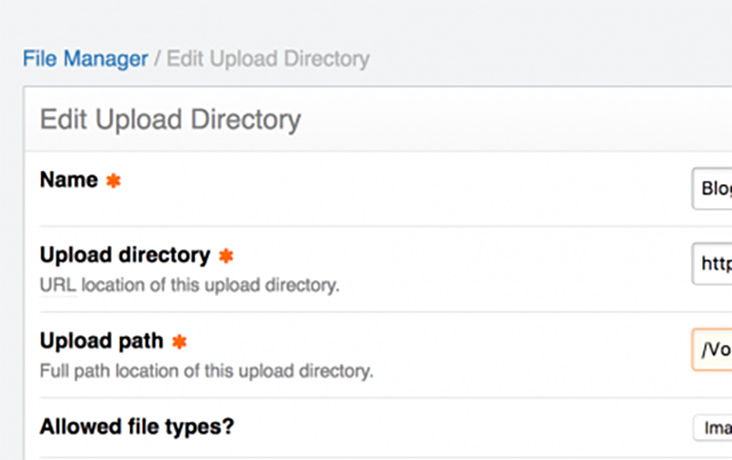Screen dimensions: 732x460
Task: Click the Allowed file types? label
Action: [136, 427]
